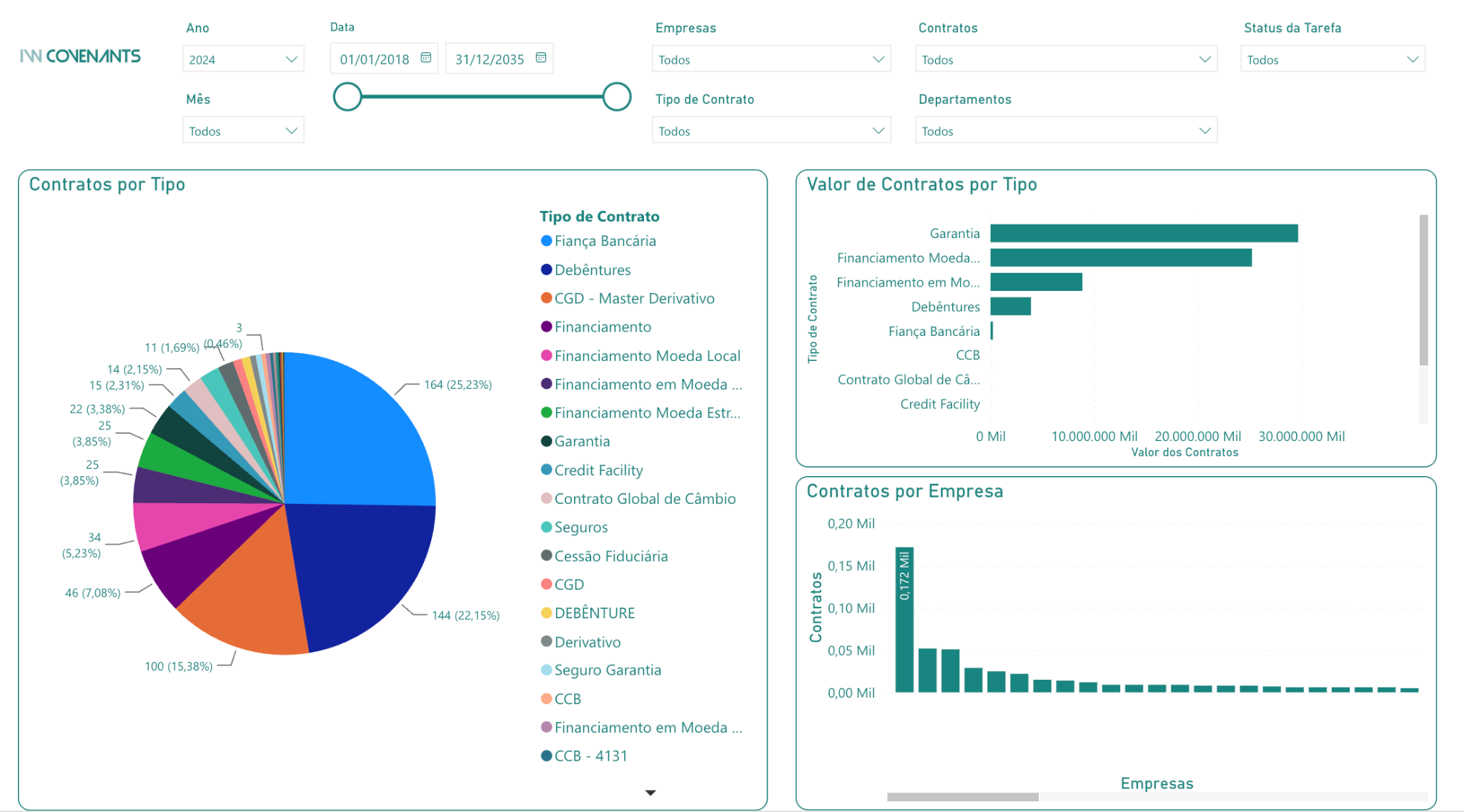Click the INN Covenants logo
Viewport: 1464px width, 812px height.
80,56
